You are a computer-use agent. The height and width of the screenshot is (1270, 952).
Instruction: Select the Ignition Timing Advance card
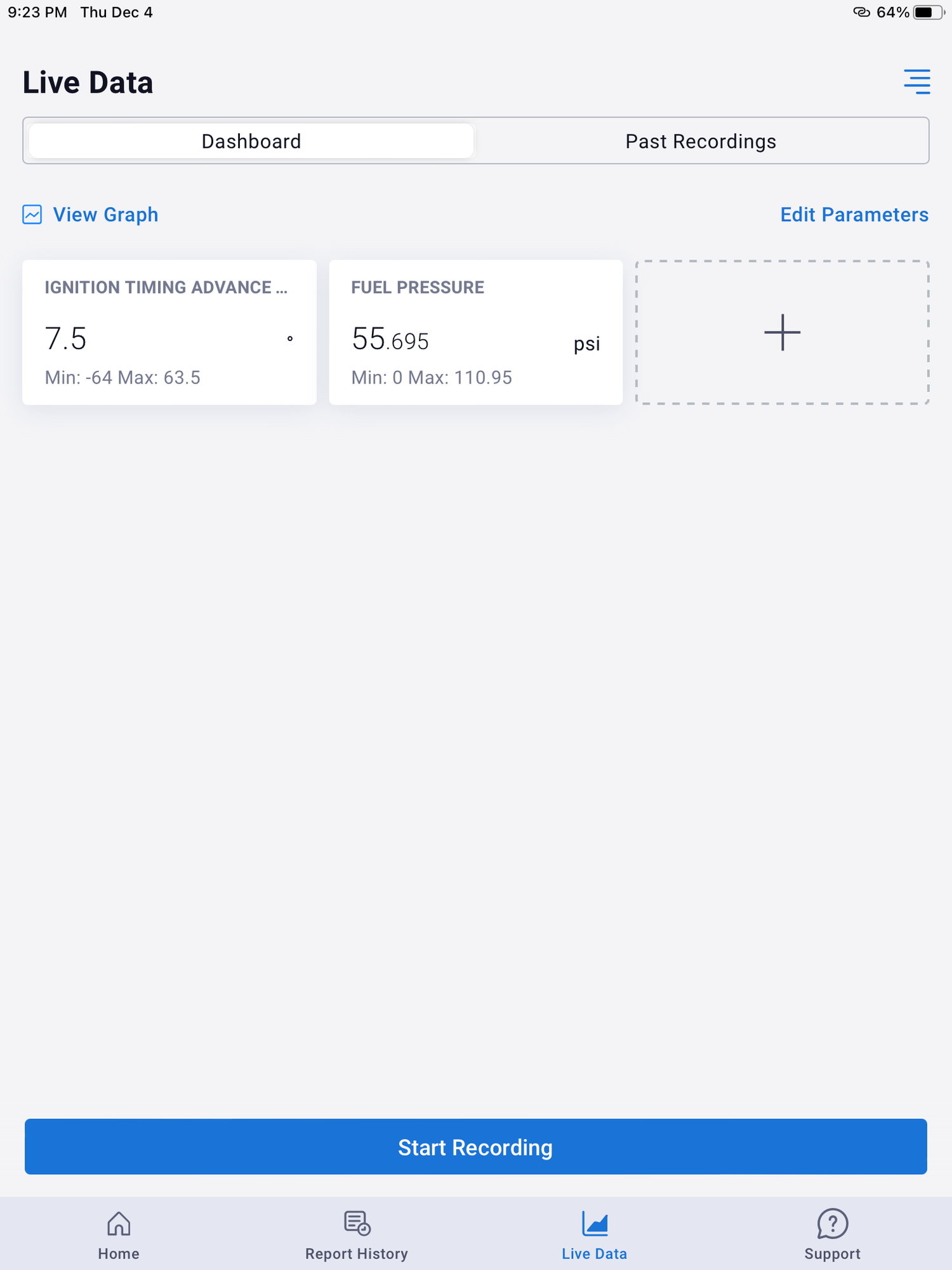coord(169,332)
